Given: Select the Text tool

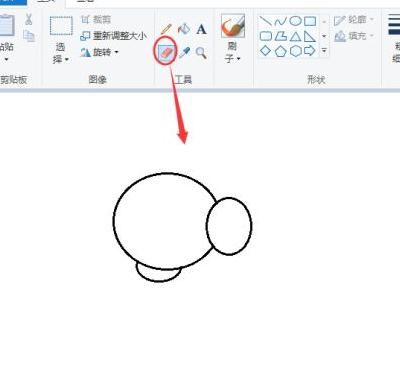Looking at the screenshot, I should (x=201, y=30).
